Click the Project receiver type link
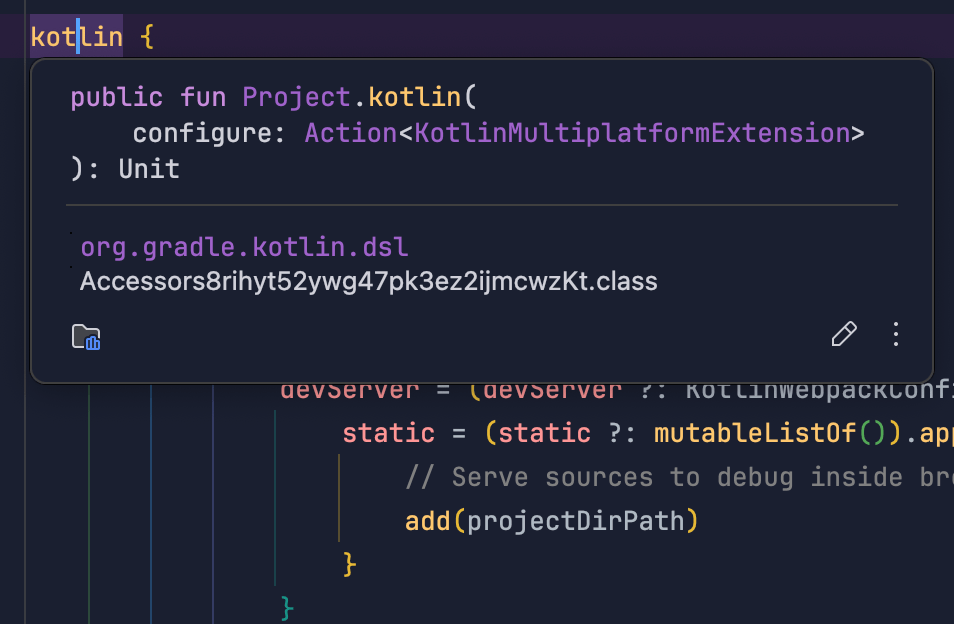 point(295,96)
